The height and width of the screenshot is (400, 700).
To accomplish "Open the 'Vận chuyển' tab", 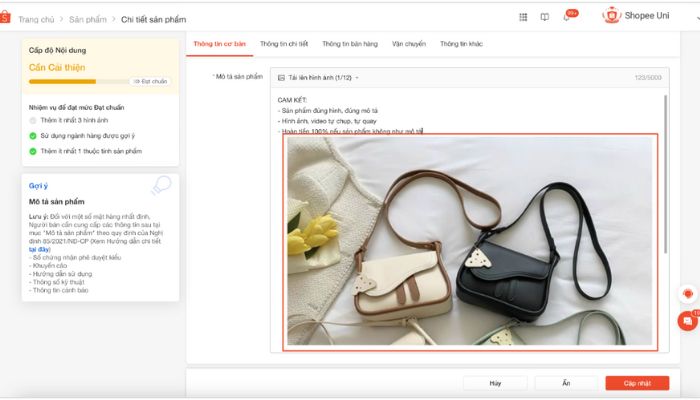I will (408, 45).
